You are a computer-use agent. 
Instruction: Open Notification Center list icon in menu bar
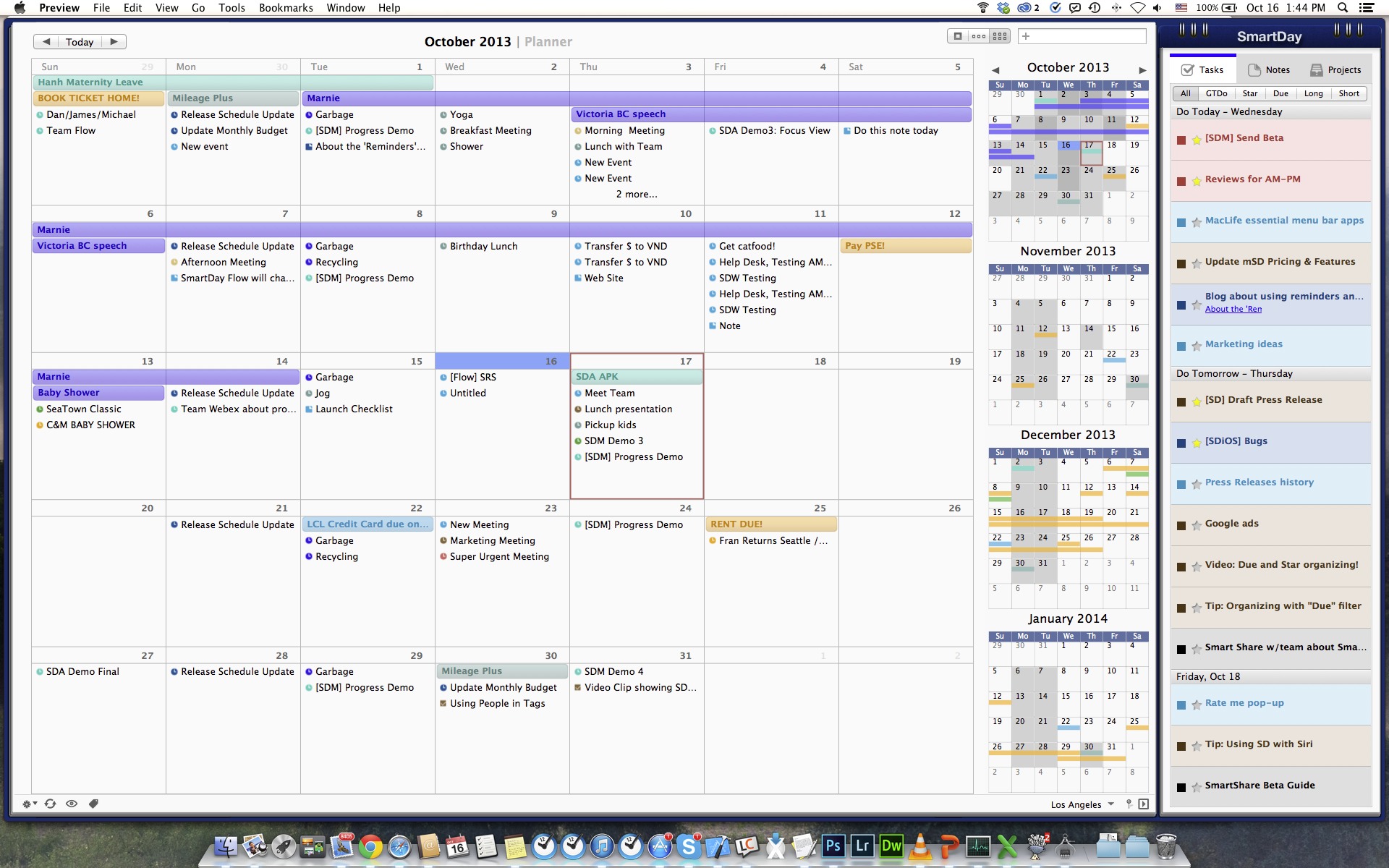pos(1367,8)
